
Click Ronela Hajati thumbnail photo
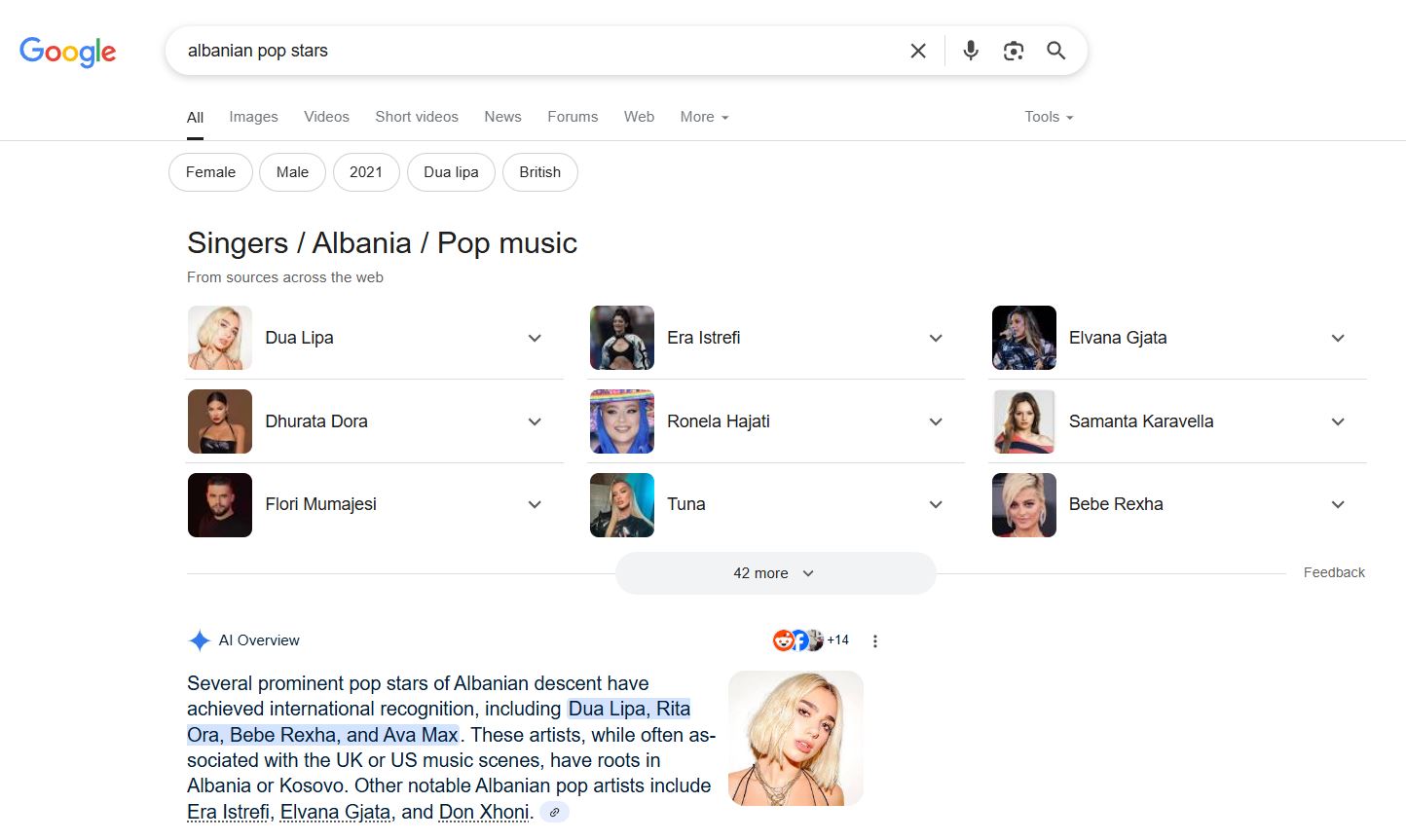622,421
